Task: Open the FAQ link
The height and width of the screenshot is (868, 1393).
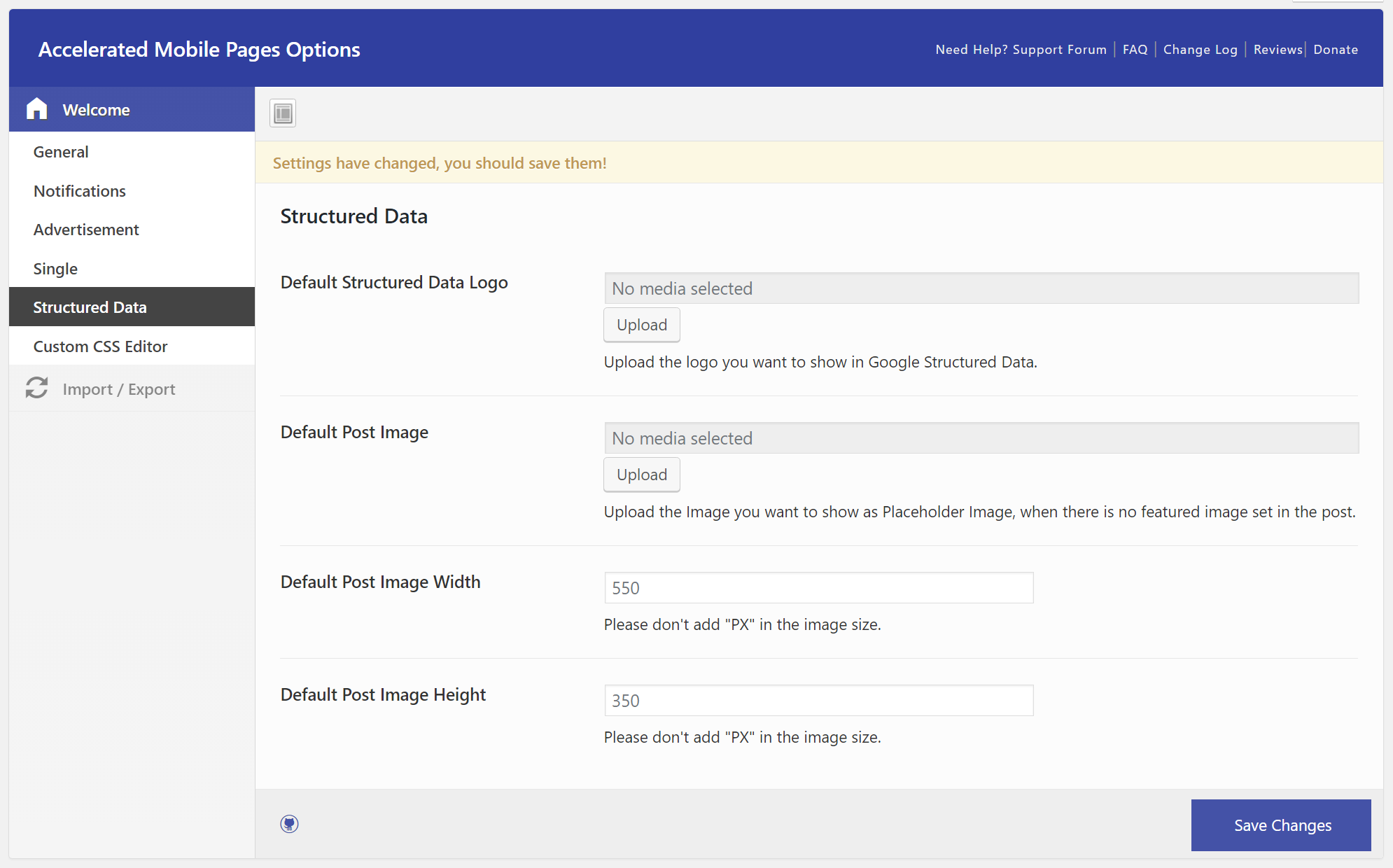Action: pyautogui.click(x=1135, y=50)
